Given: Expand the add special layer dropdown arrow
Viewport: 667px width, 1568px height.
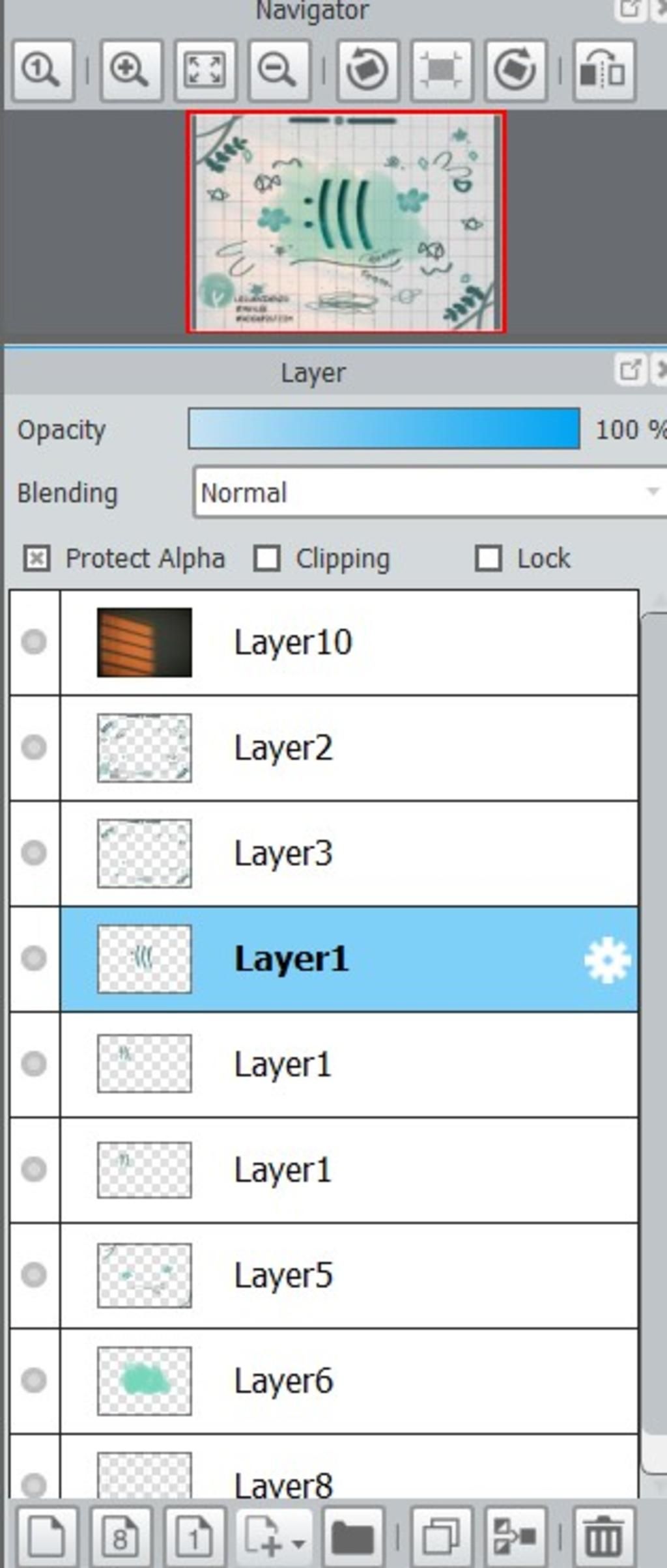Looking at the screenshot, I should coord(298,1543).
